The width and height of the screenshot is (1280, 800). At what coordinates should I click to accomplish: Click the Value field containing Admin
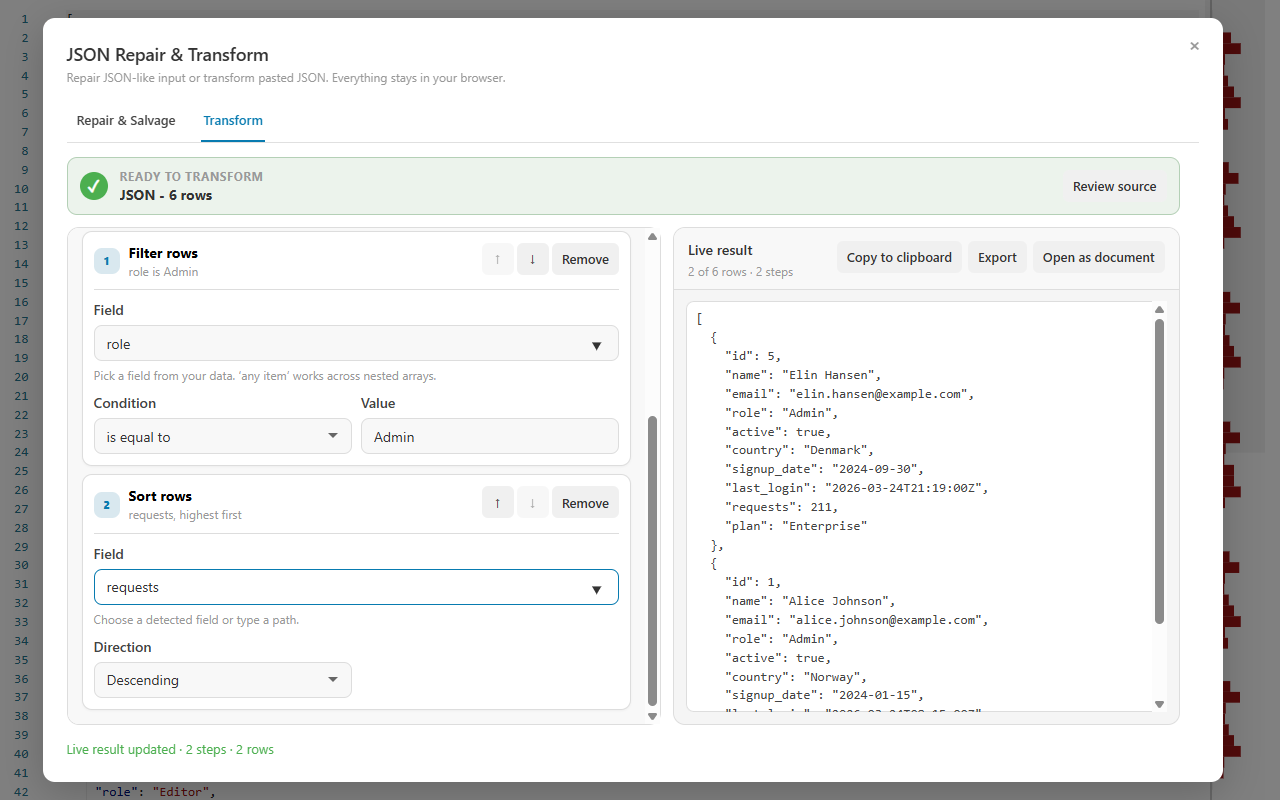tap(490, 436)
